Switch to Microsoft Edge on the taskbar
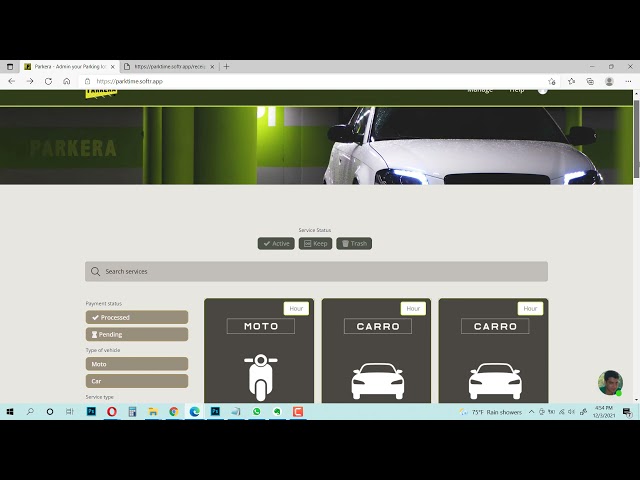640x480 pixels. pos(195,411)
